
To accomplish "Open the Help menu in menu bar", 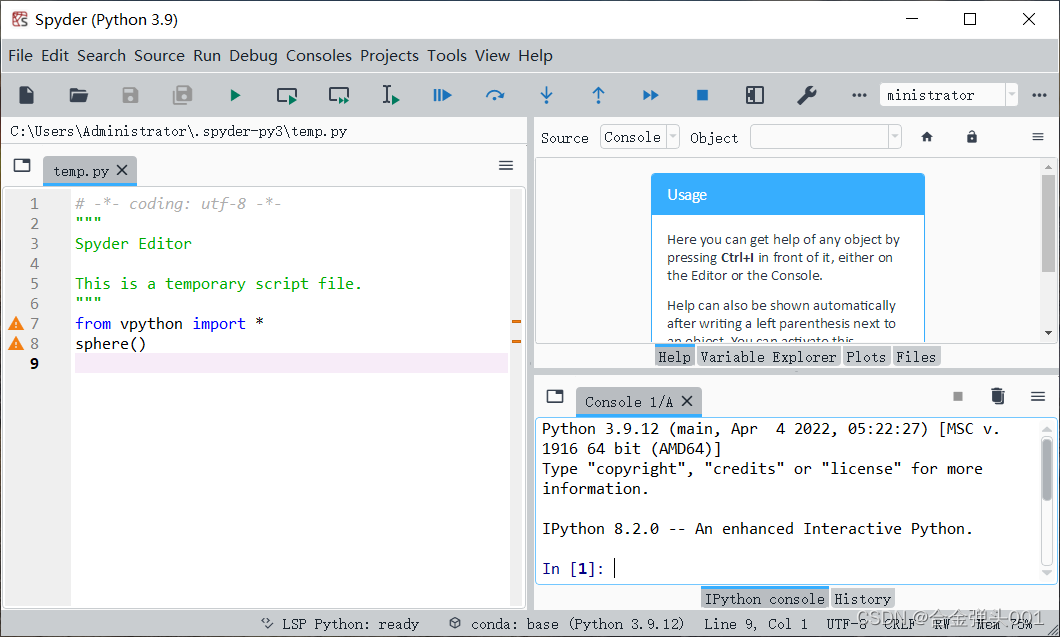I will (x=535, y=55).
